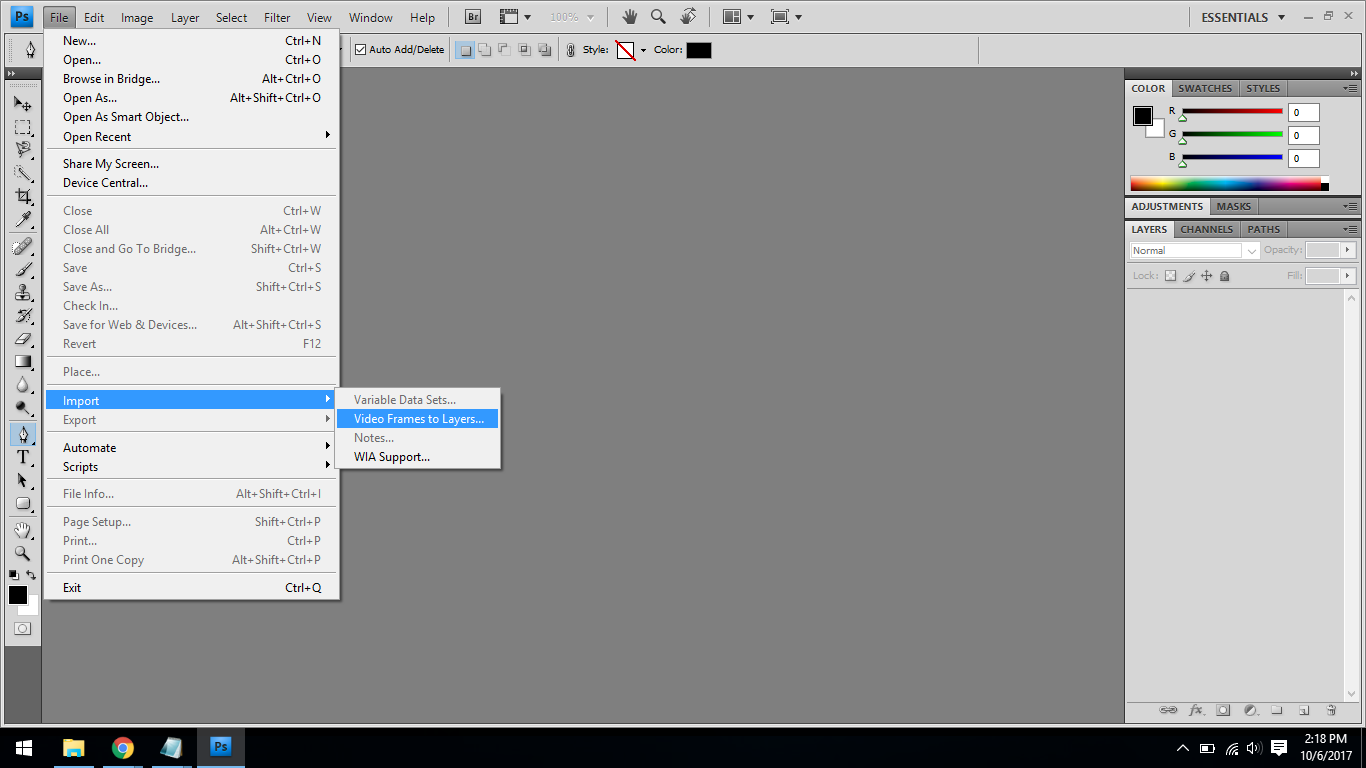
Task: Choose Exit from the File menu
Action: [193, 587]
